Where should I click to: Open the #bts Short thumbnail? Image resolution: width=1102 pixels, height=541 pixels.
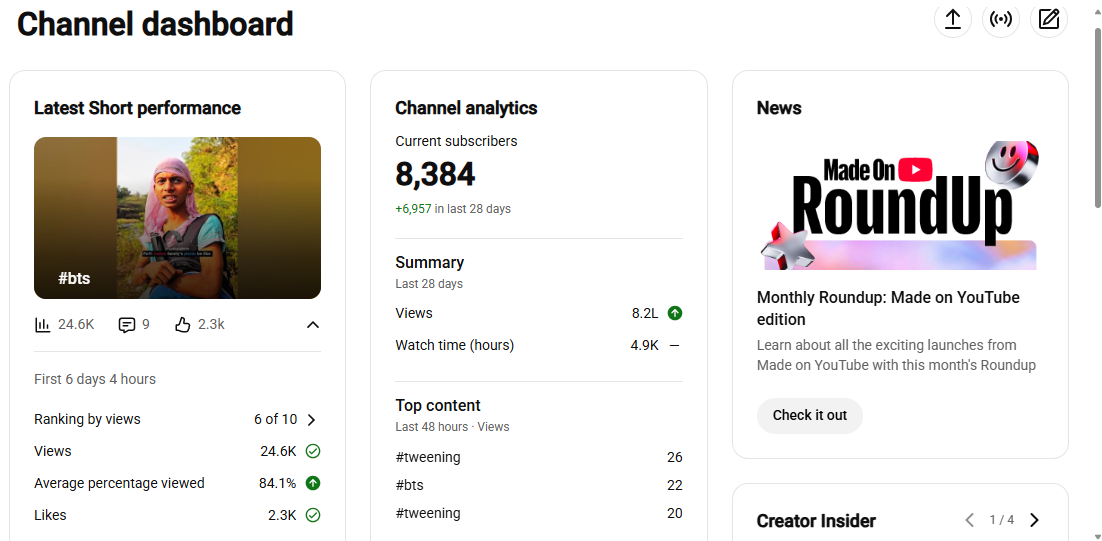pyautogui.click(x=177, y=218)
